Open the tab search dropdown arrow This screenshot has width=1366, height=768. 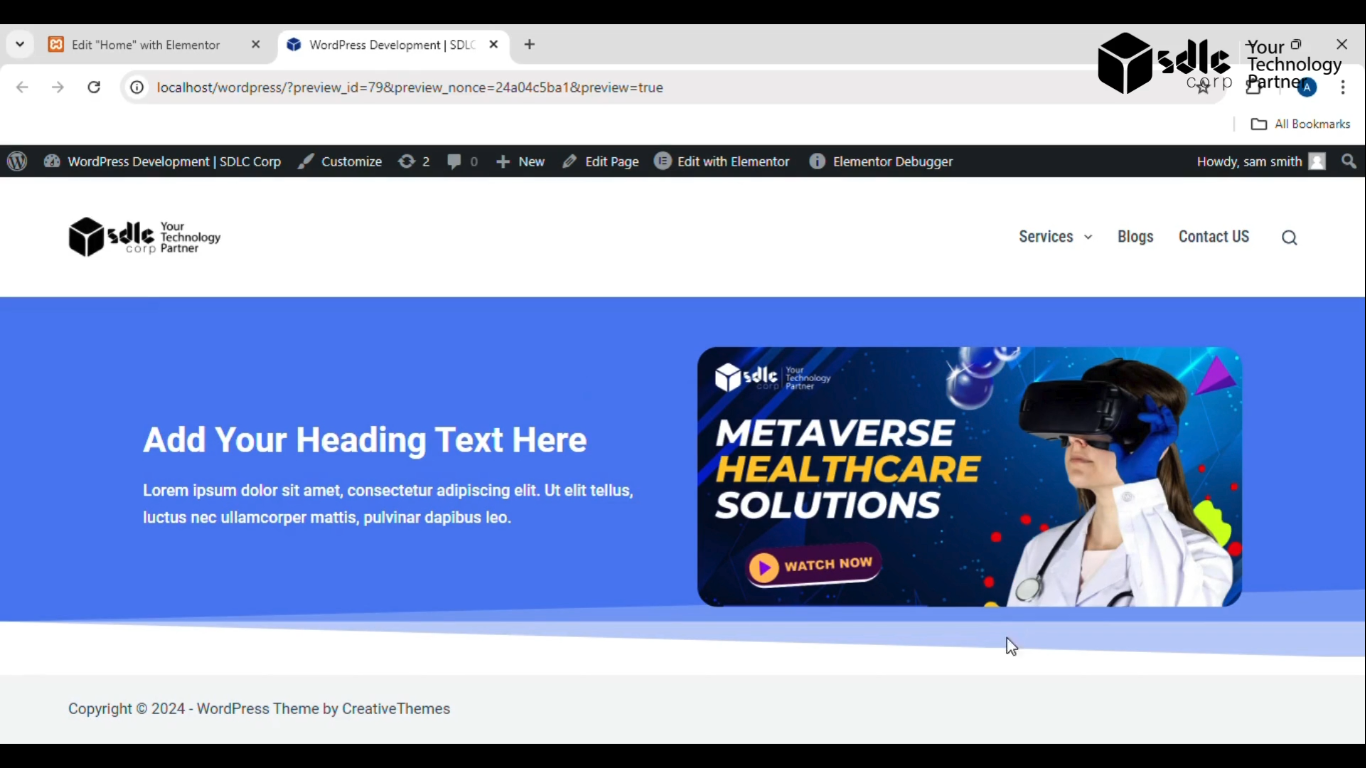point(19,45)
